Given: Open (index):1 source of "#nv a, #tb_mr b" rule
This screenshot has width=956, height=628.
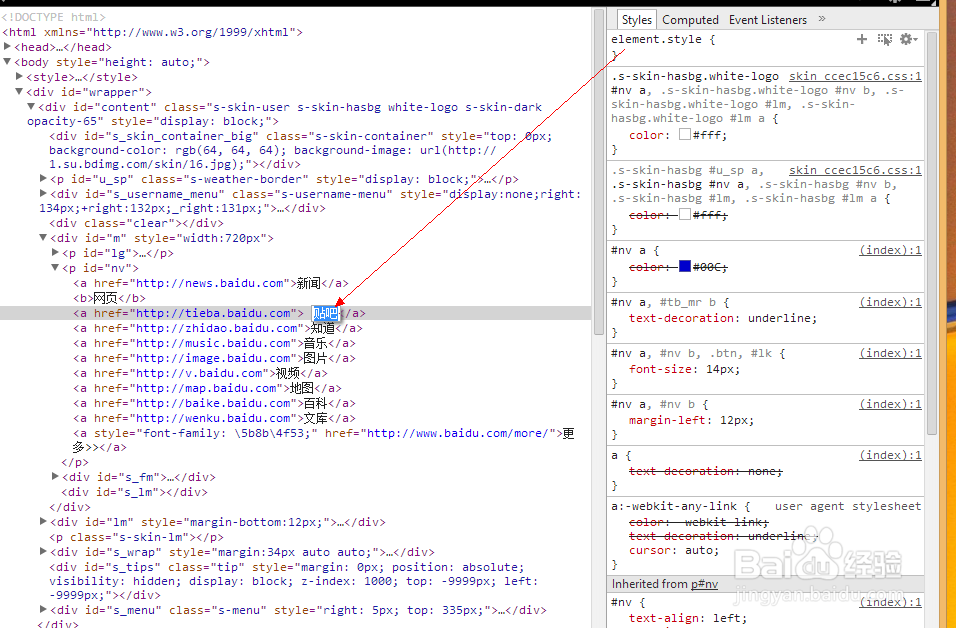Looking at the screenshot, I should coord(890,302).
